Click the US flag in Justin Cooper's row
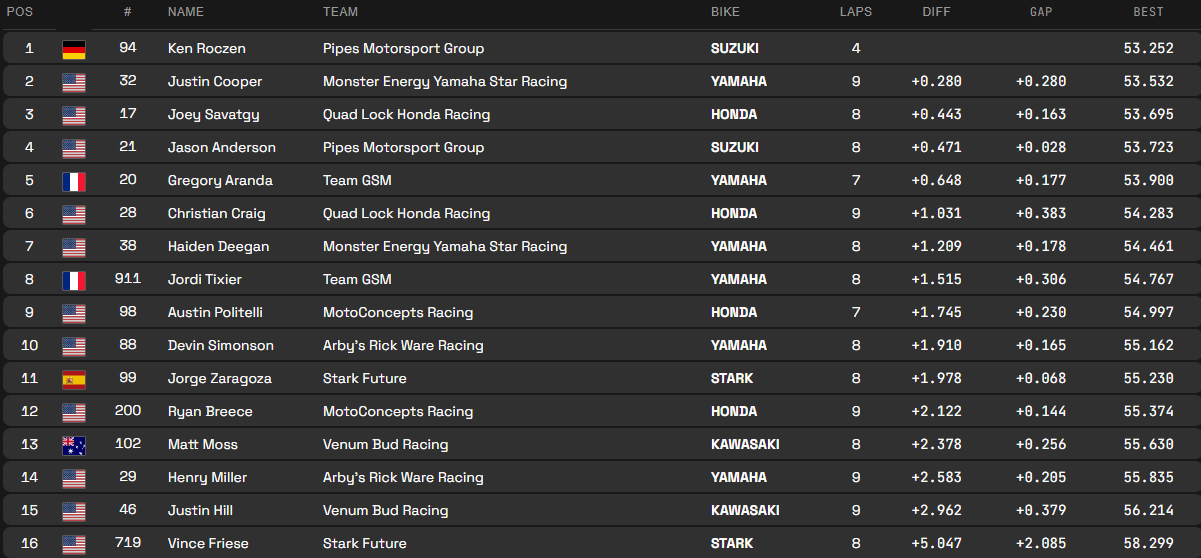The image size is (1201, 558). click(x=74, y=82)
